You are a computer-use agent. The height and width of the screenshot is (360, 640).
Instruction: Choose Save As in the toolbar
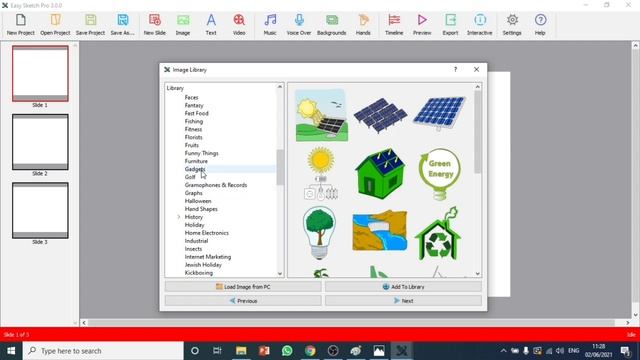click(122, 24)
